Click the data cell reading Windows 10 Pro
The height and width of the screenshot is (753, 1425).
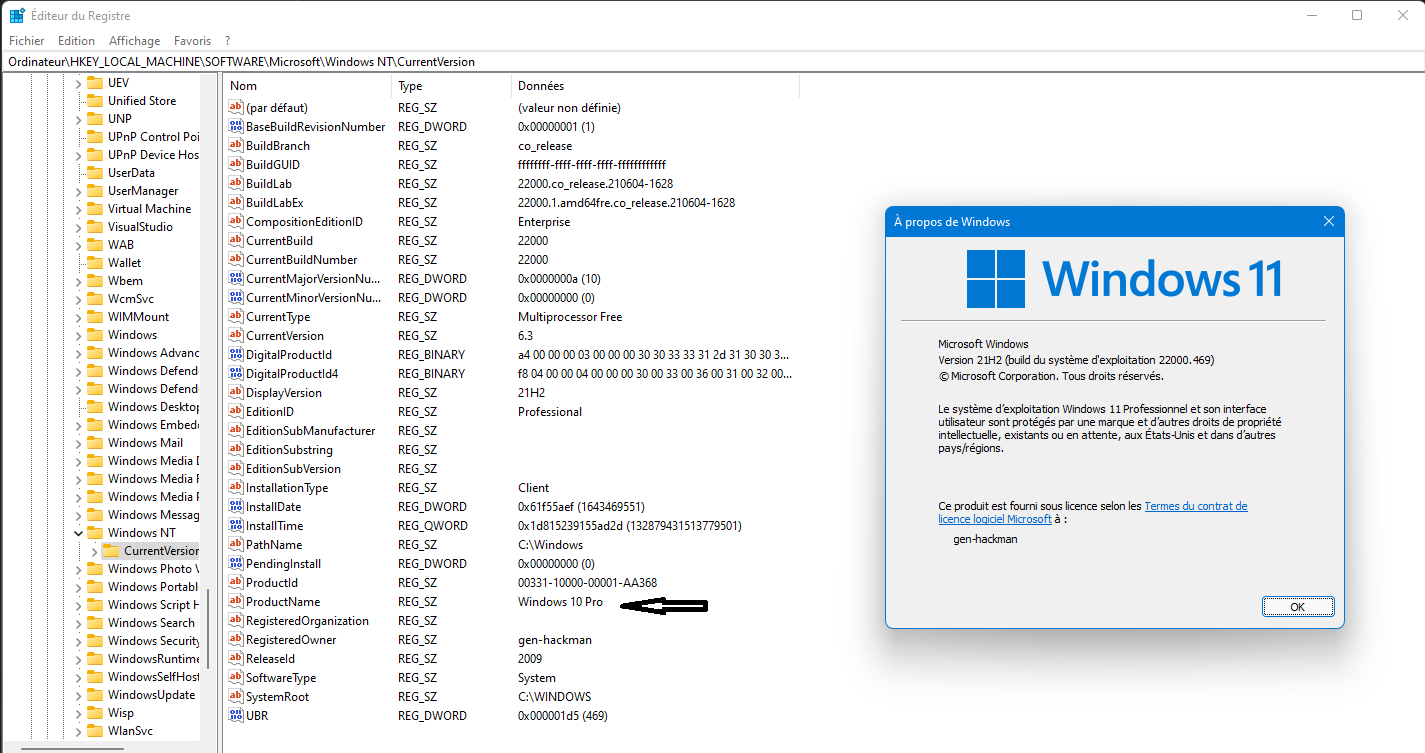pos(560,602)
